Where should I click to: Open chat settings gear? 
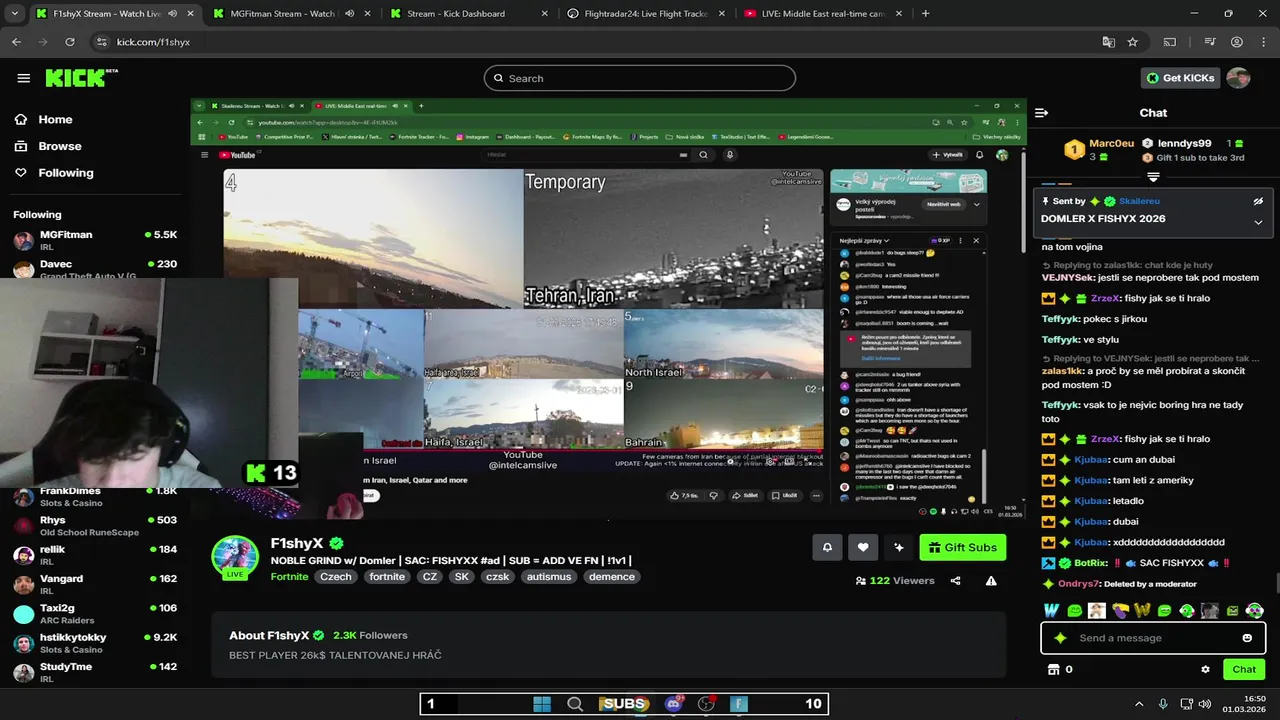pyautogui.click(x=1205, y=669)
